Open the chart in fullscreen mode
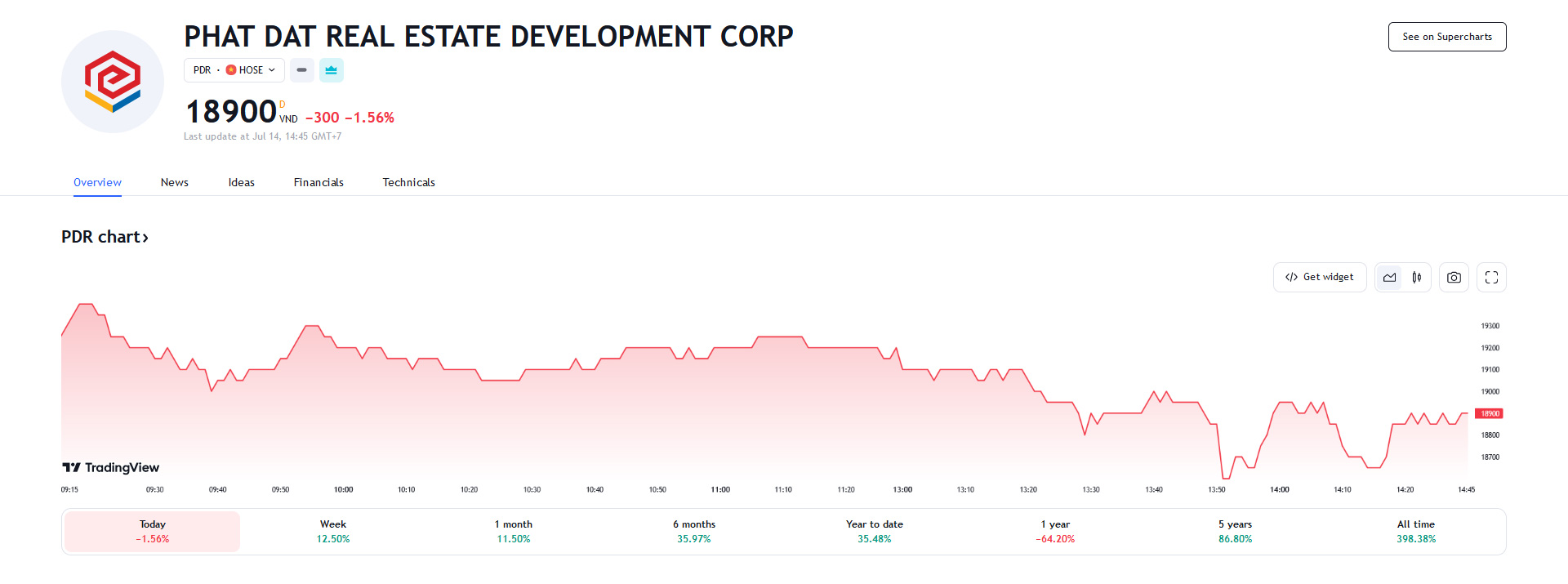 click(1491, 278)
